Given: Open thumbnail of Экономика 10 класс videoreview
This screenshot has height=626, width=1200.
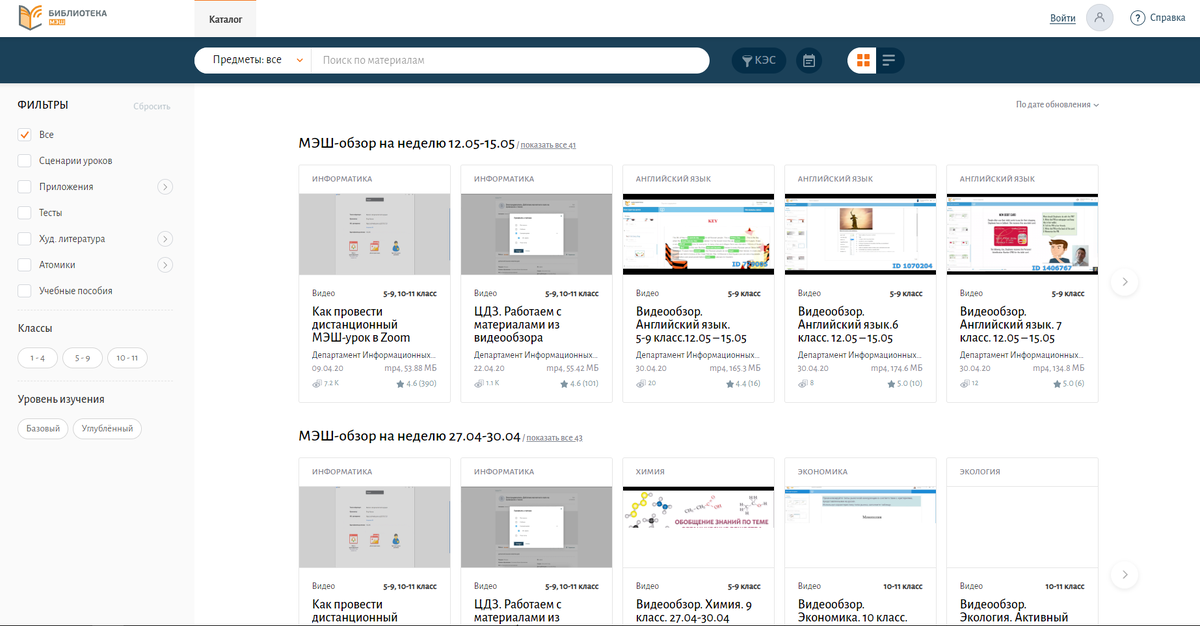Looking at the screenshot, I should (x=861, y=527).
